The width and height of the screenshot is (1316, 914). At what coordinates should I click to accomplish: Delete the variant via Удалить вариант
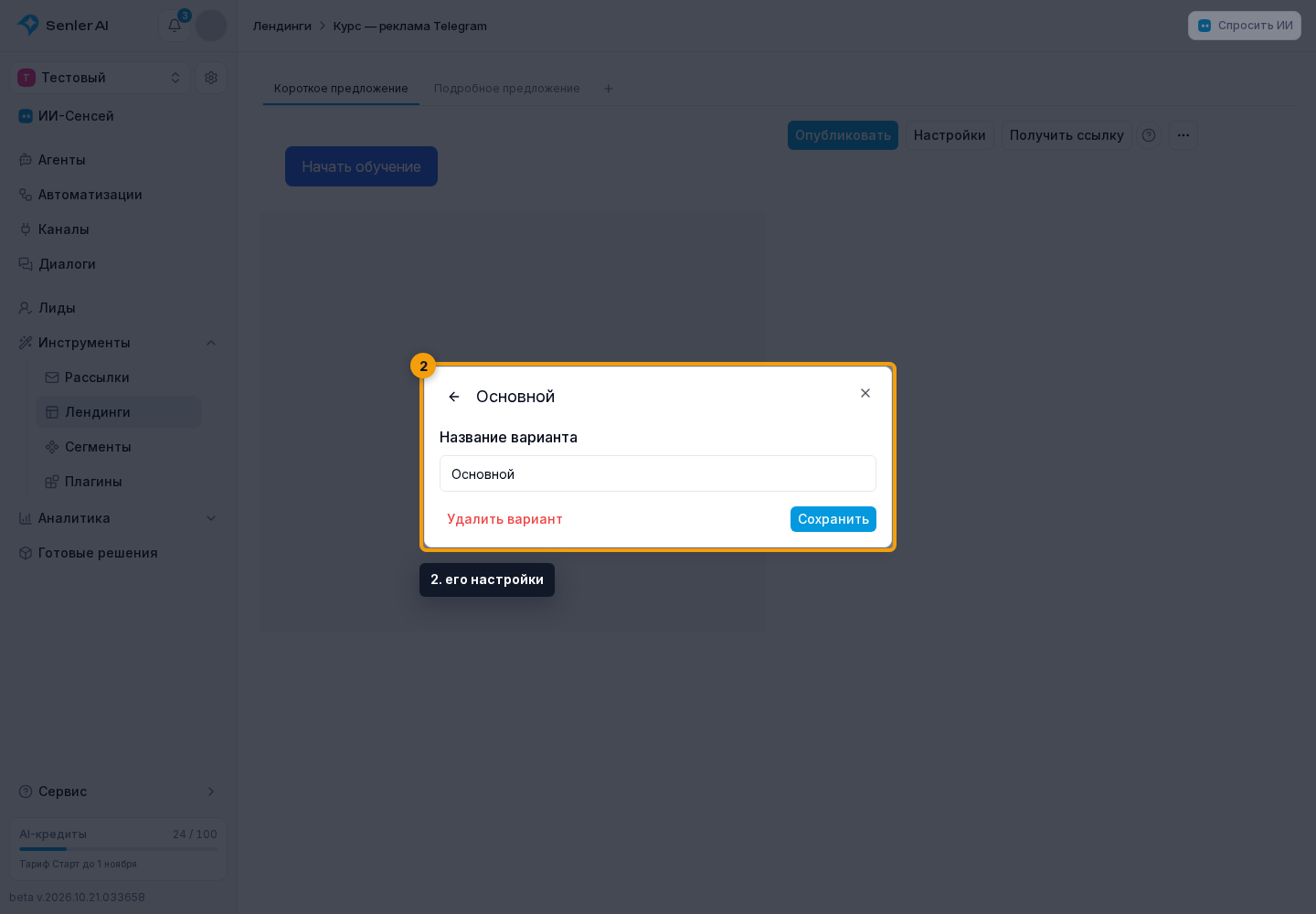click(504, 519)
